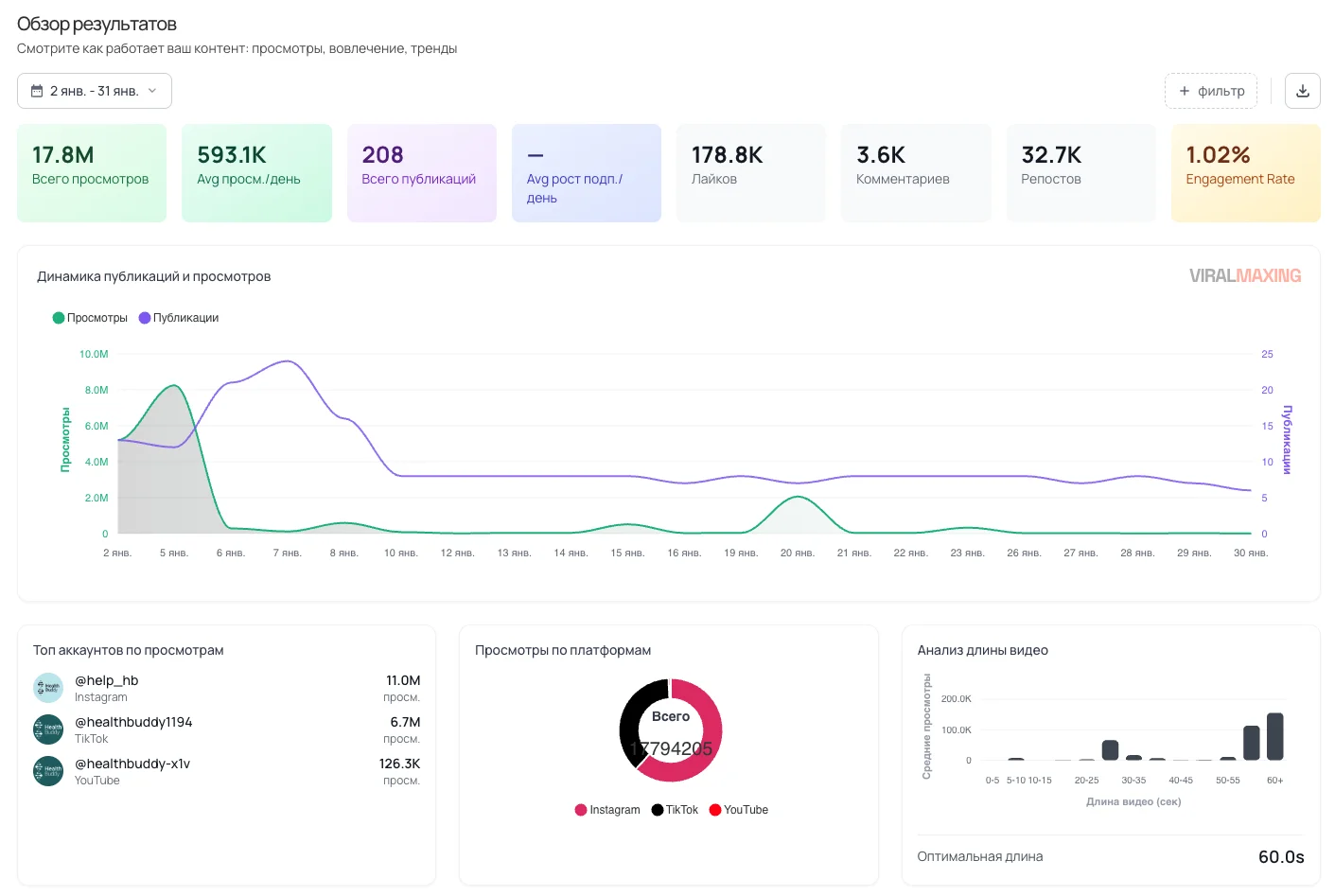The height and width of the screenshot is (896, 1335).
Task: Select the Engagement Rate stat card
Action: click(x=1245, y=173)
